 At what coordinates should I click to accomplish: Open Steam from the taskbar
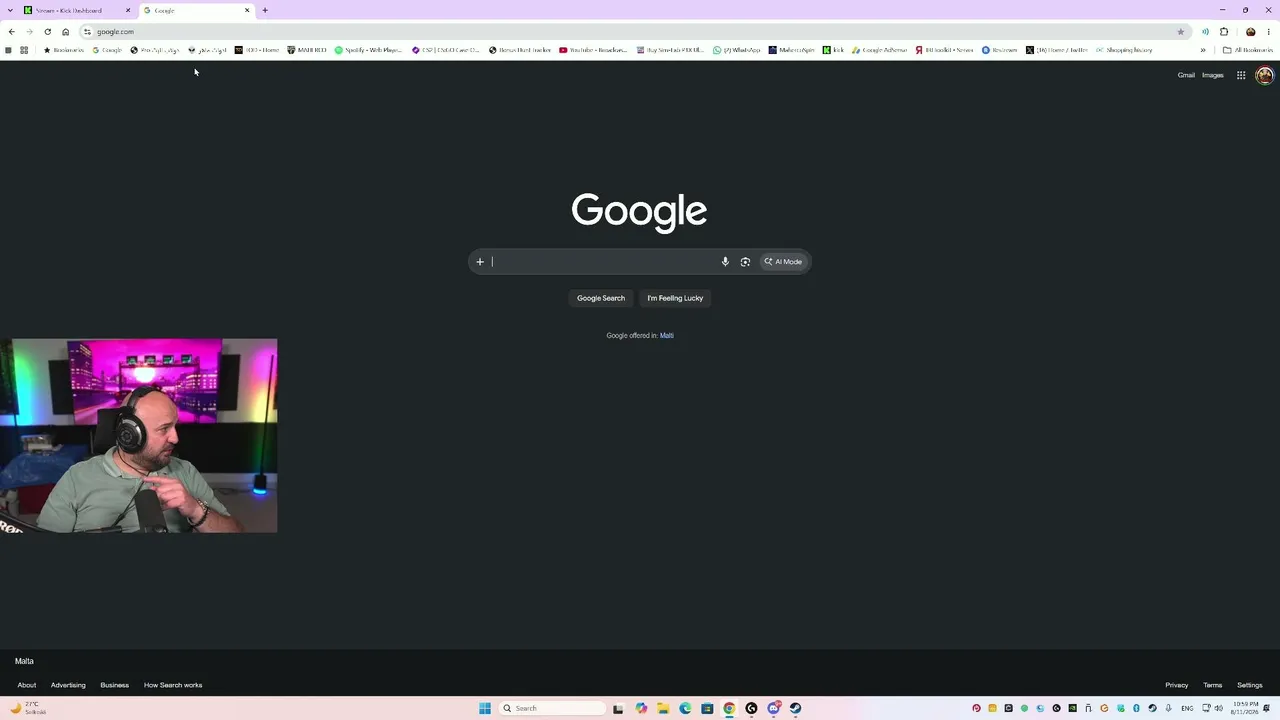point(795,708)
